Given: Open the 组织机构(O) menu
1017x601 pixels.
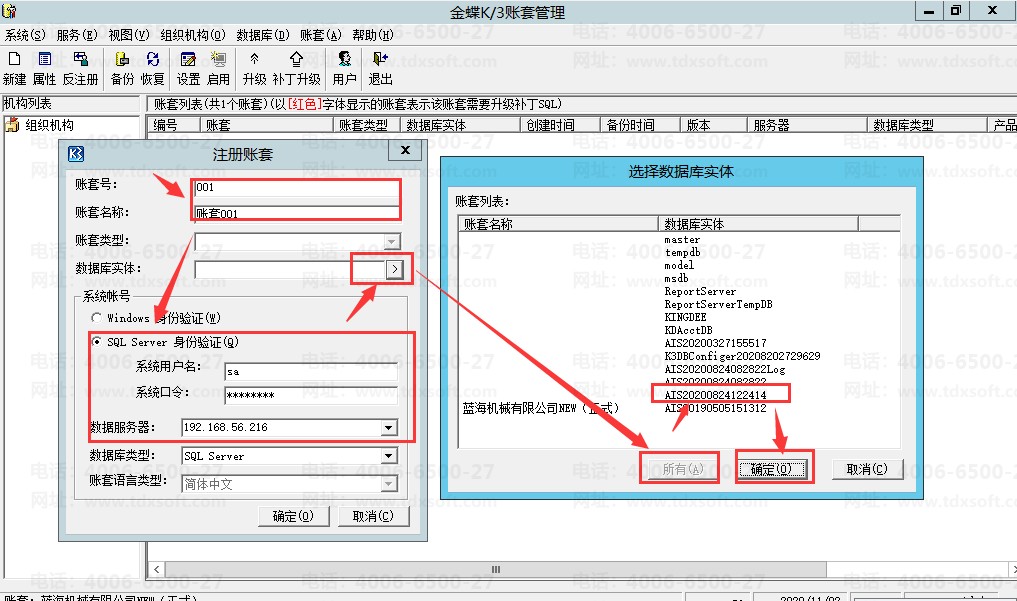Looking at the screenshot, I should (x=193, y=35).
